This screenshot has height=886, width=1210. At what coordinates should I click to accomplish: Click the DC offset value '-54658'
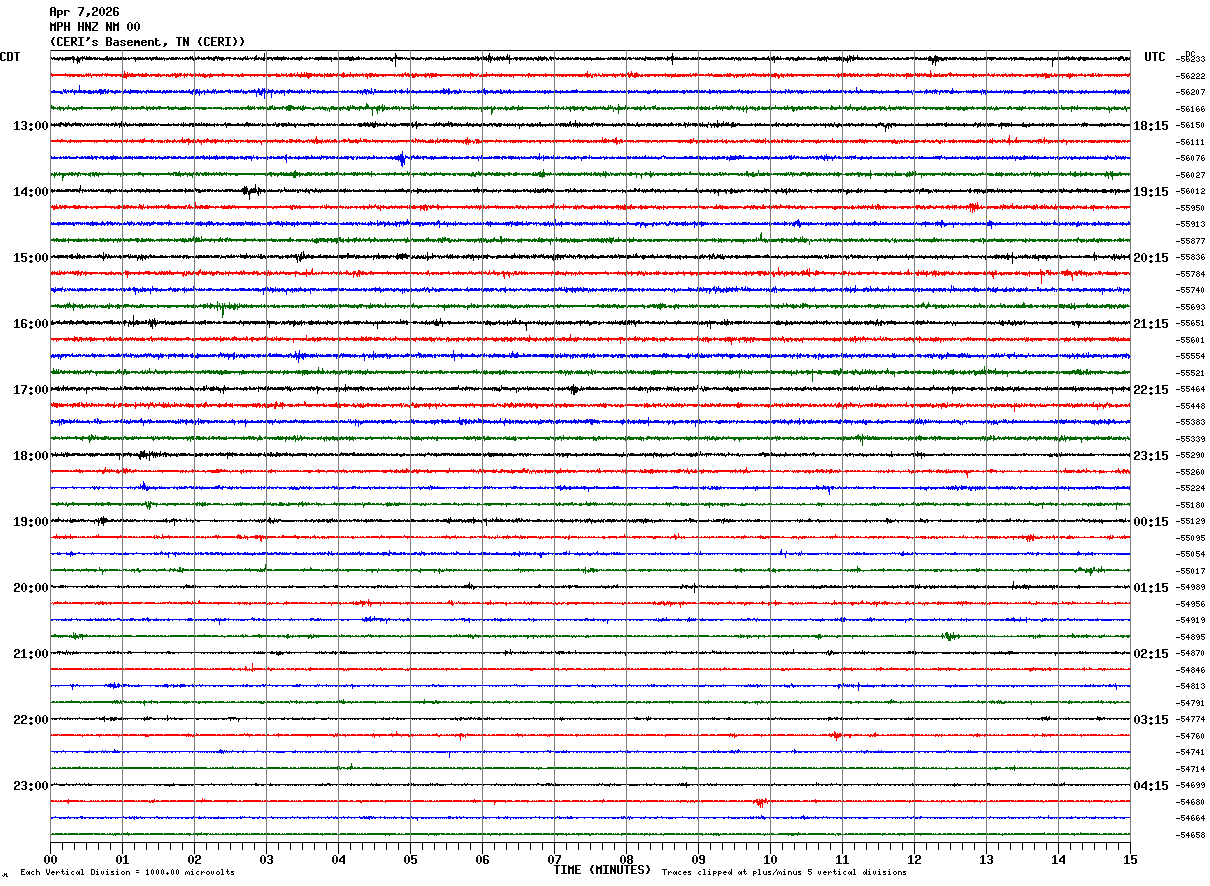tap(1190, 835)
